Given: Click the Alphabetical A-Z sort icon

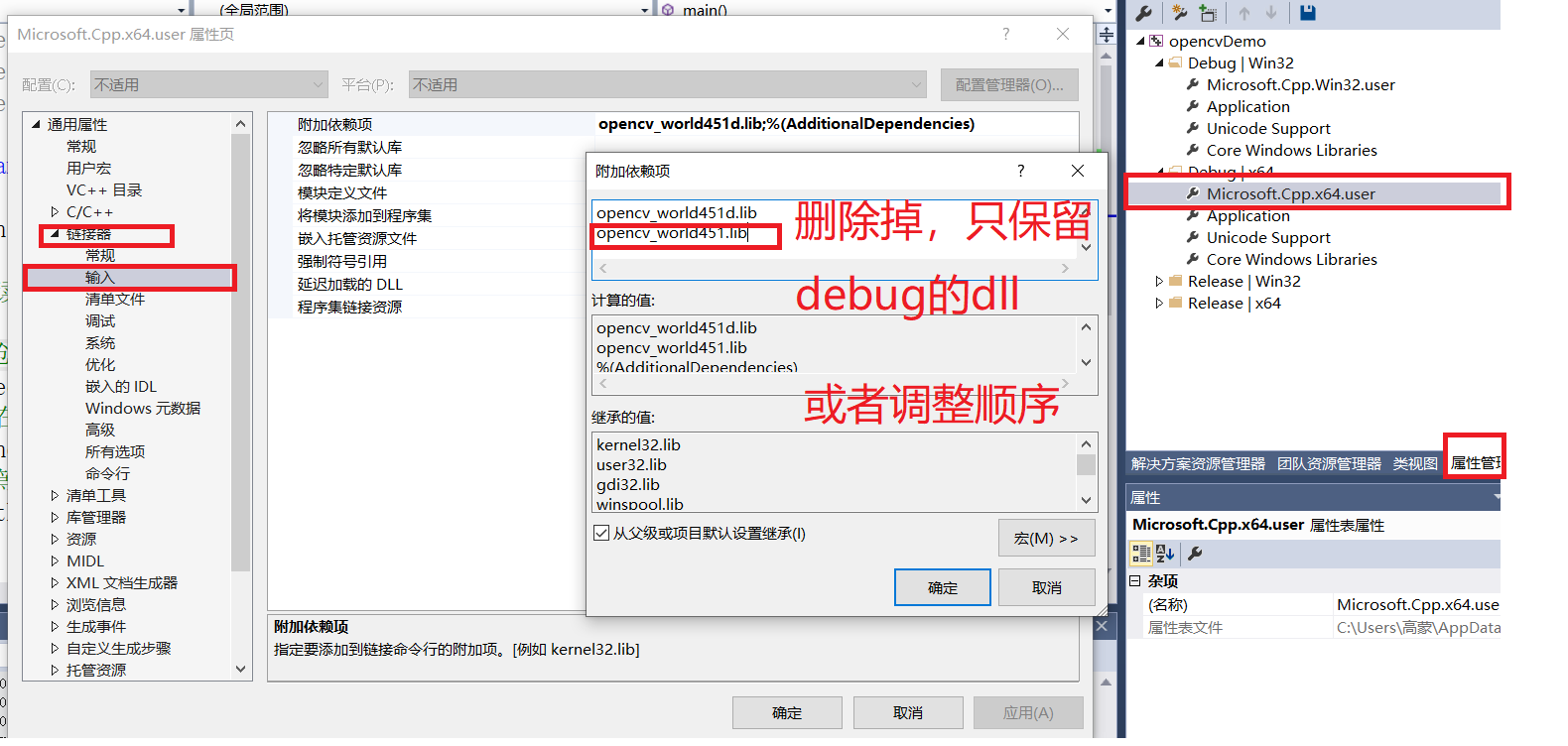Looking at the screenshot, I should click(1165, 554).
